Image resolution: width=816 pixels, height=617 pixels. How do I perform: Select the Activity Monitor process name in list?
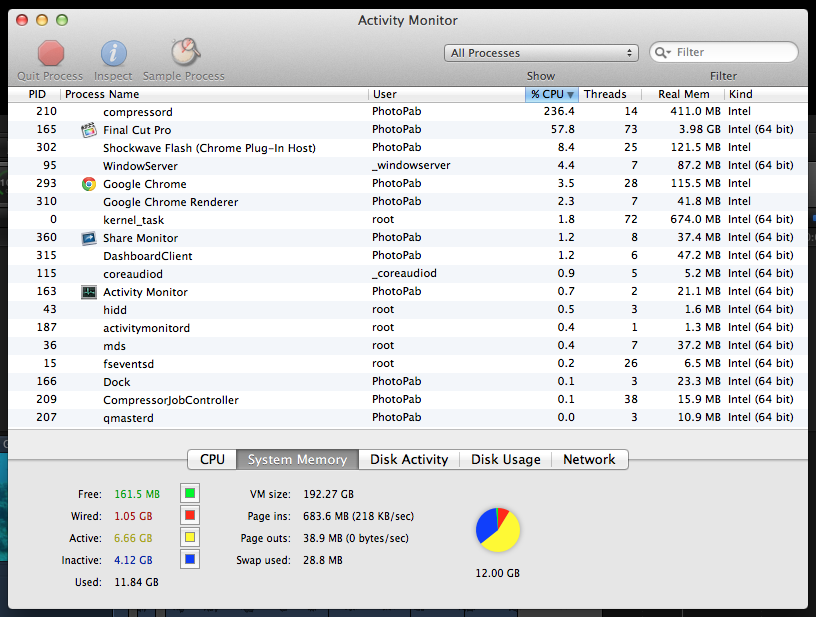[x=145, y=292]
